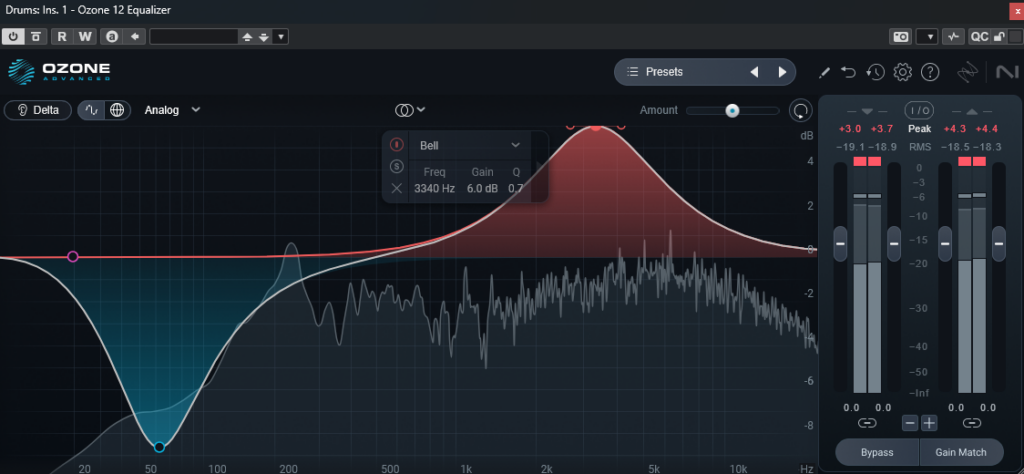Select the magenta EQ node near 20 Hz
The image size is (1024, 474).
pos(72,257)
